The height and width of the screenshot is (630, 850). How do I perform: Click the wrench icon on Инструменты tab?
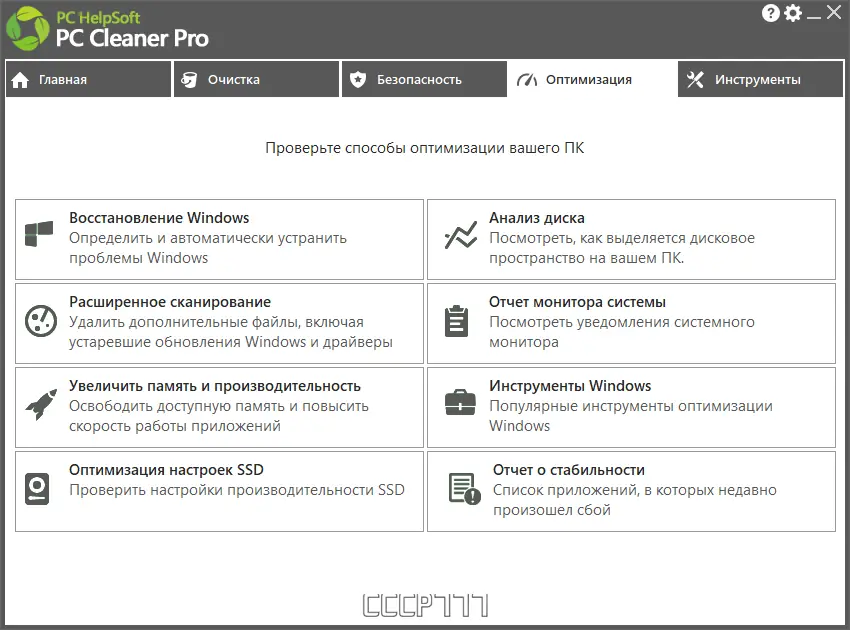[696, 80]
